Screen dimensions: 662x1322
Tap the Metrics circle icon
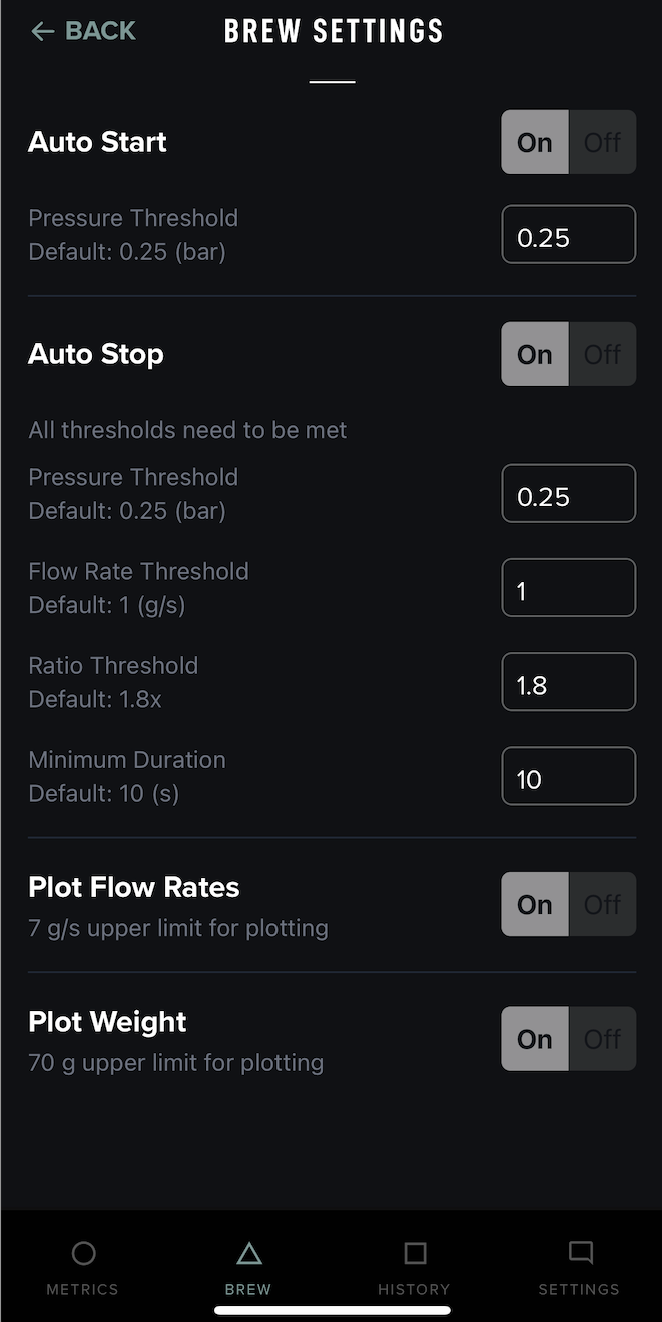point(83,1253)
